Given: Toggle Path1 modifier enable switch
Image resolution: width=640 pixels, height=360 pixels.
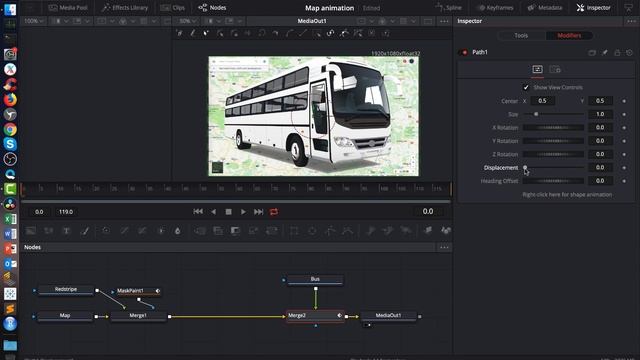Looking at the screenshot, I should 463,52.
